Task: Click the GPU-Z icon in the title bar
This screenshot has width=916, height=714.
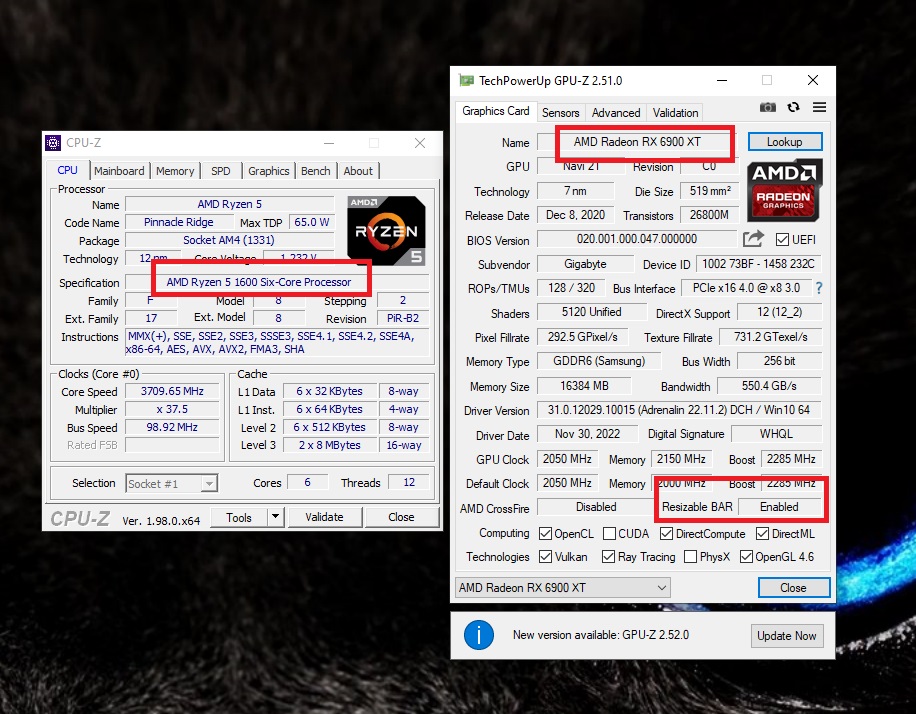Action: click(465, 80)
